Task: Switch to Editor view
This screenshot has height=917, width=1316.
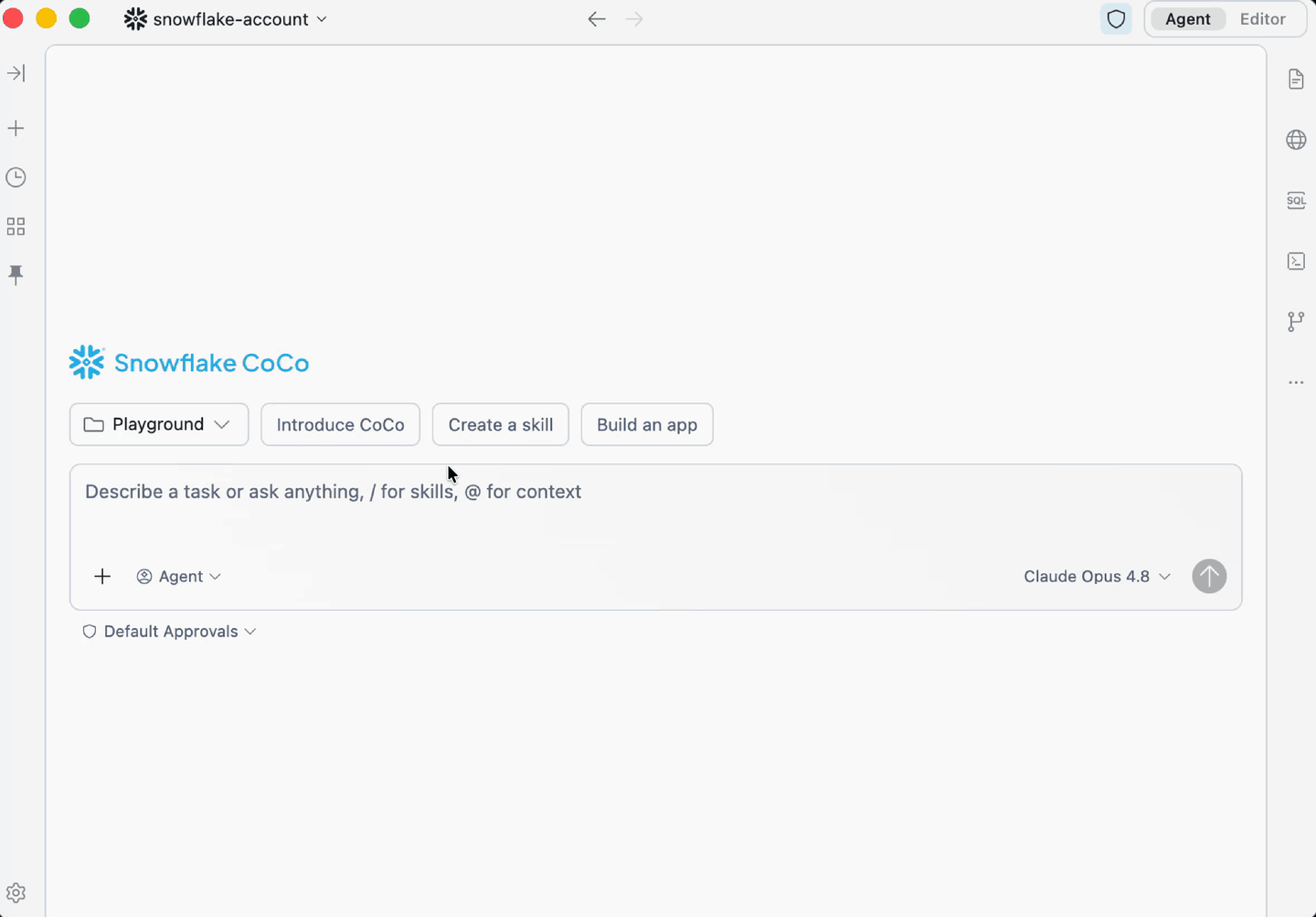Action: point(1262,19)
